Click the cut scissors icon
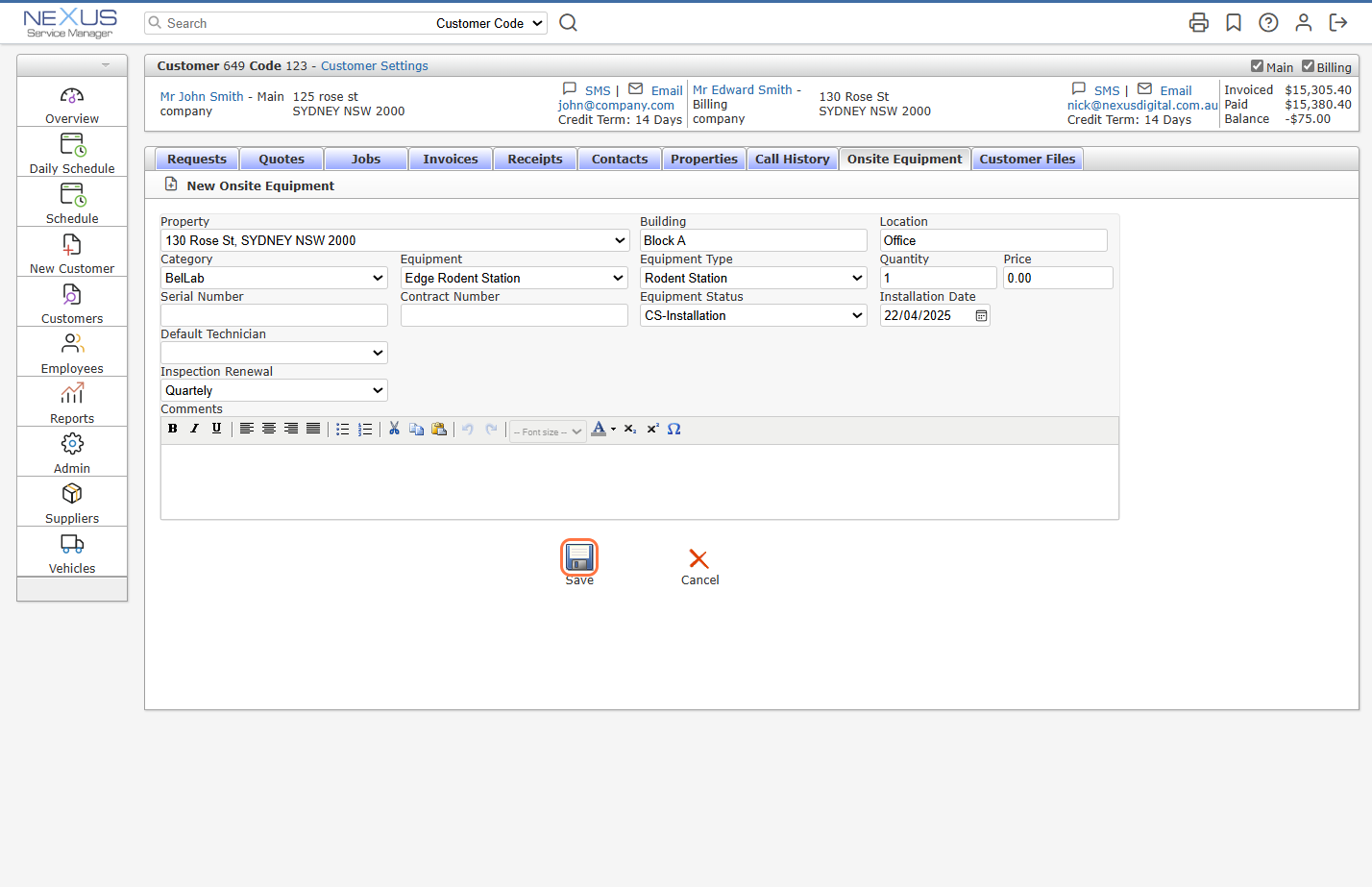The image size is (1372, 887). click(x=394, y=429)
